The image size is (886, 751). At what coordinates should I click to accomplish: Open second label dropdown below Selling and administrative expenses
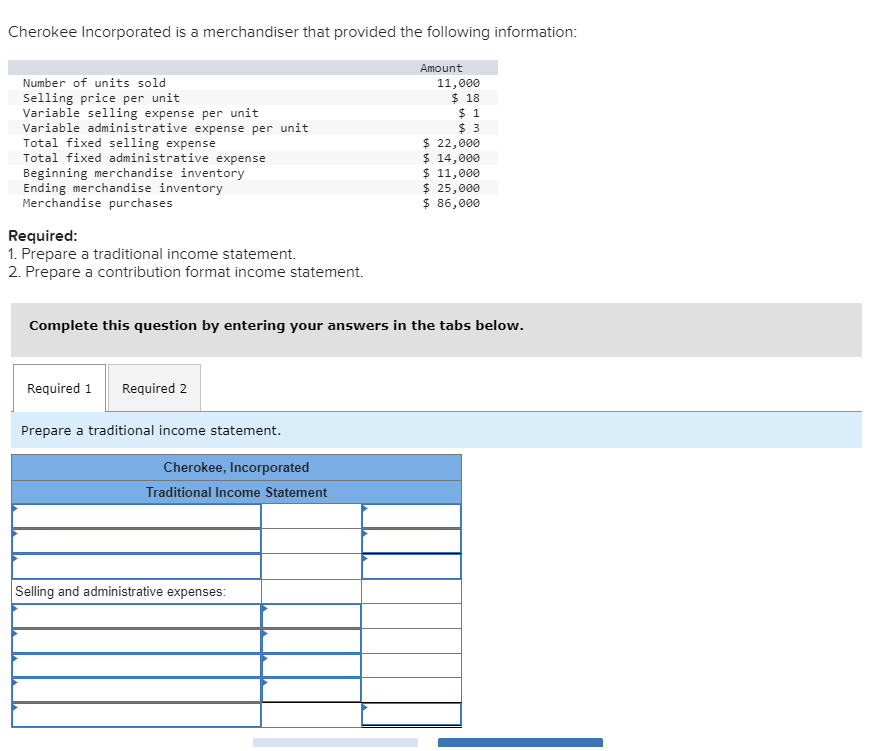[x=136, y=641]
